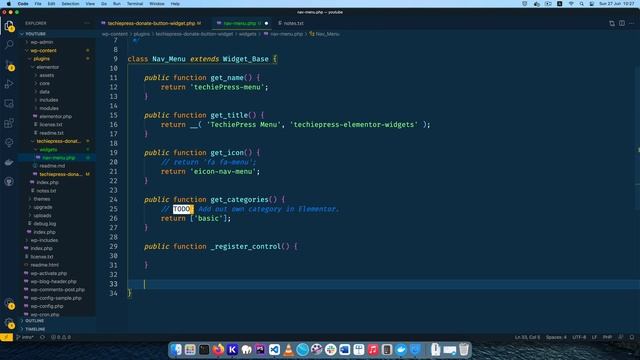Open Terminal from the dock
The width and height of the screenshot is (640, 360).
(204, 350)
